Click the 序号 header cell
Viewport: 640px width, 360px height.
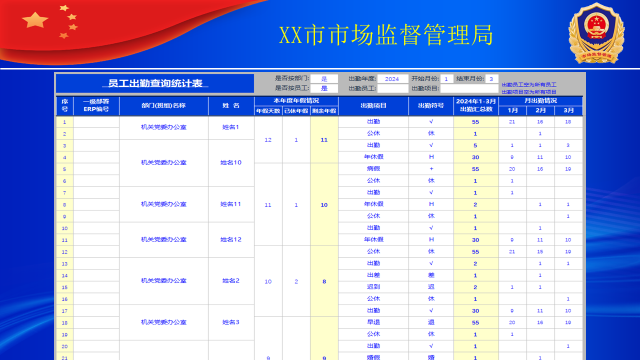pyautogui.click(x=64, y=106)
